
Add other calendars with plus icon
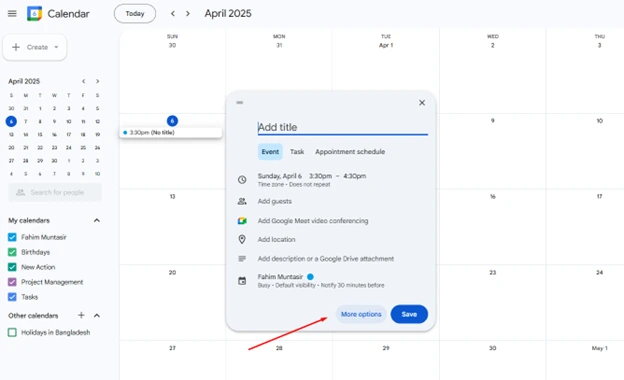(81, 316)
